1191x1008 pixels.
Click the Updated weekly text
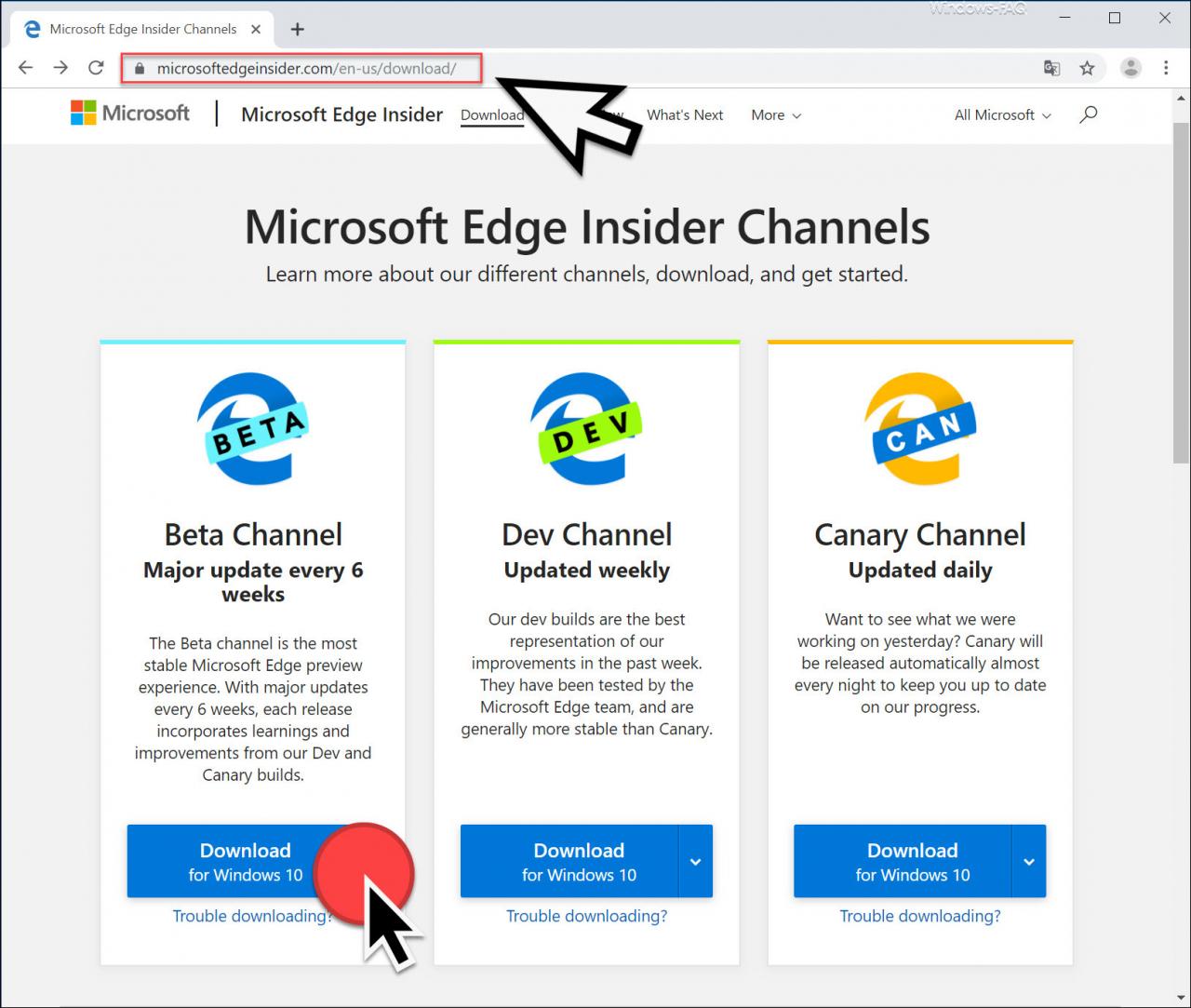pyautogui.click(x=586, y=570)
